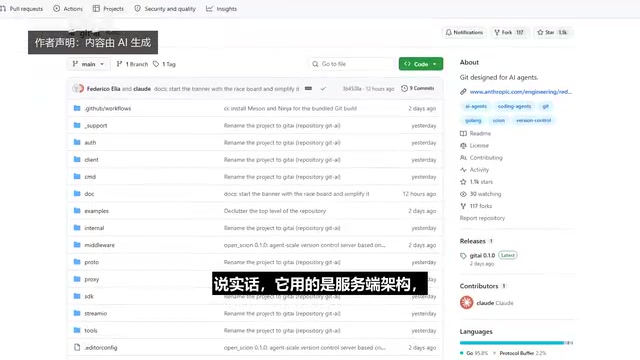The height and width of the screenshot is (360, 640).
Task: Open the Pull requests tab
Action: pos(22,9)
